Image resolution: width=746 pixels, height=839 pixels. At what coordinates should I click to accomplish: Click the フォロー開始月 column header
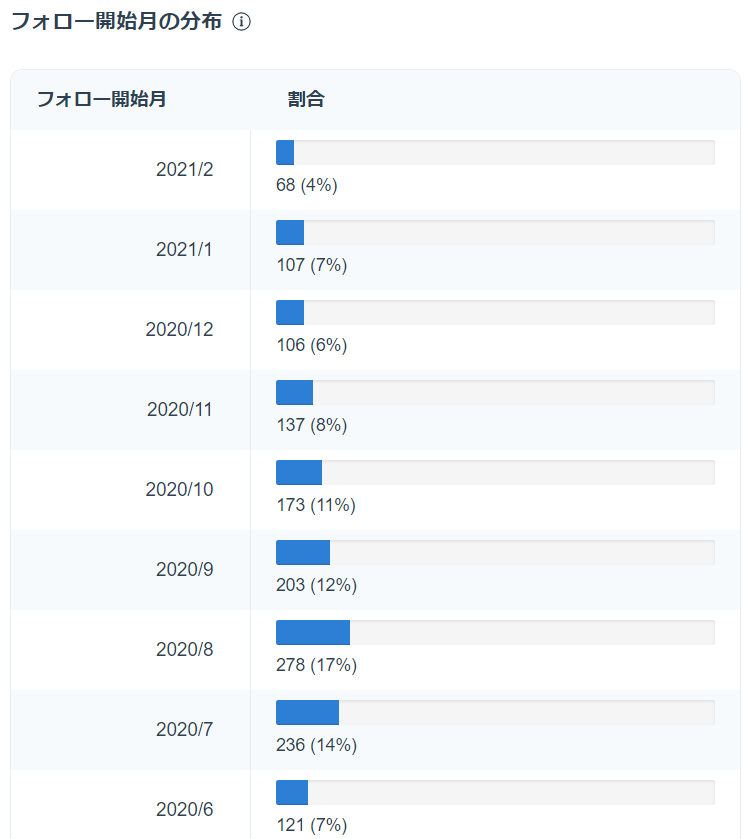[102, 99]
